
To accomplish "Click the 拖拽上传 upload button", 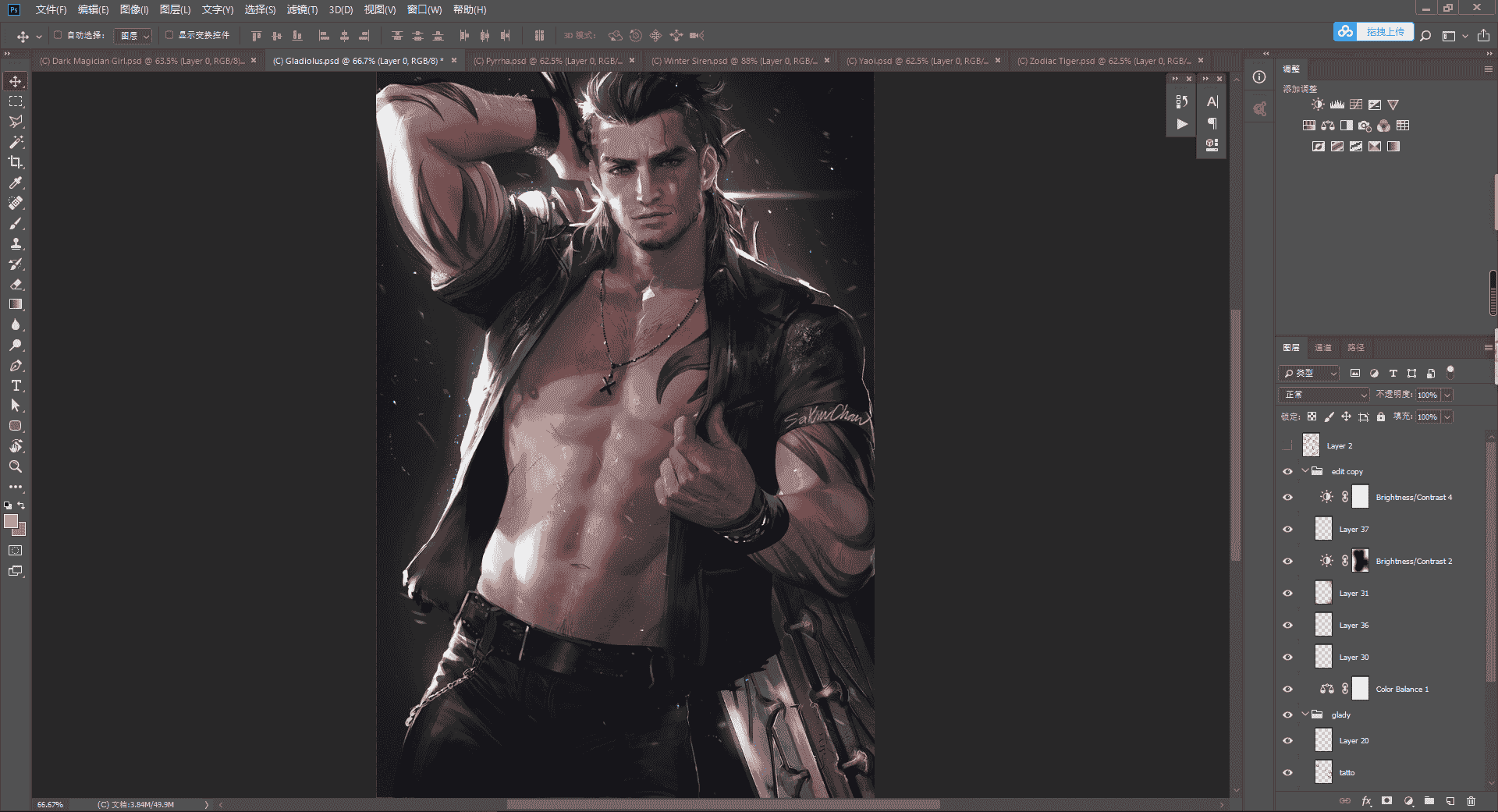I will click(x=1374, y=32).
